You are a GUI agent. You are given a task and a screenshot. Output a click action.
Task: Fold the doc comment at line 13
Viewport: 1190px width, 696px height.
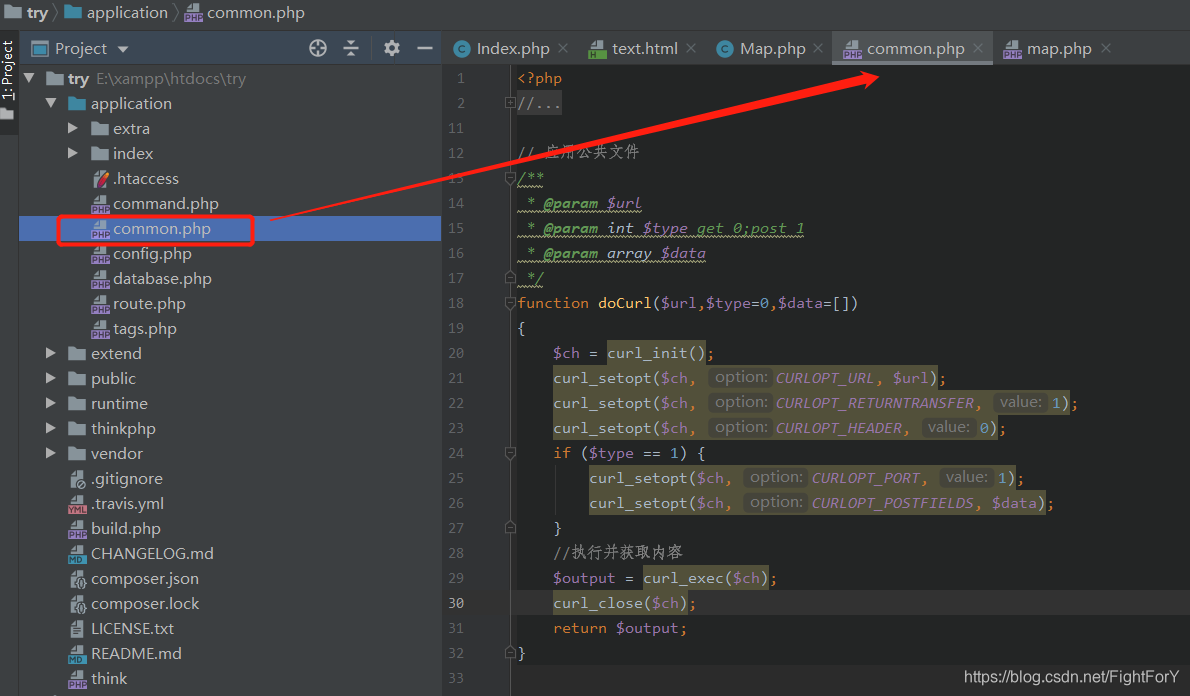(x=510, y=178)
